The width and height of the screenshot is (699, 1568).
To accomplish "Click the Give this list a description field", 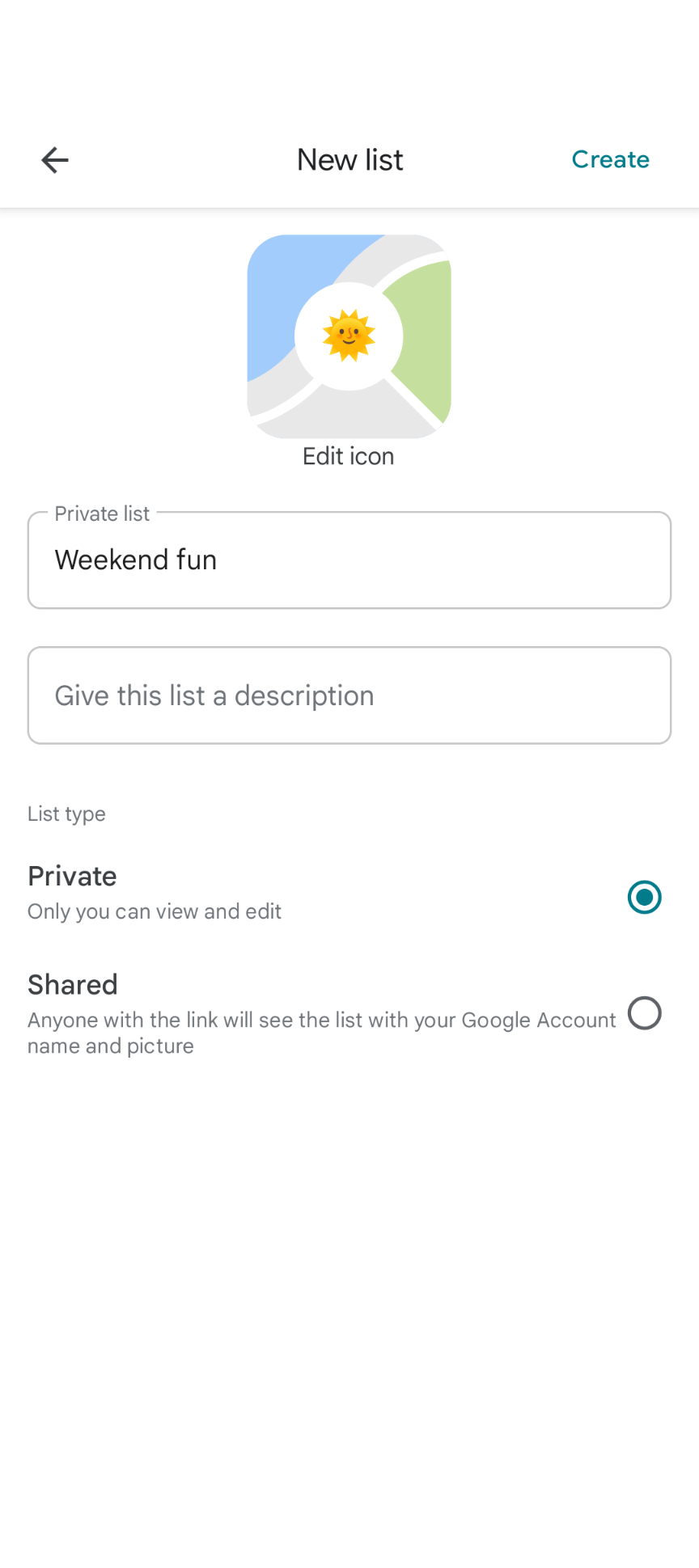I will 349,695.
